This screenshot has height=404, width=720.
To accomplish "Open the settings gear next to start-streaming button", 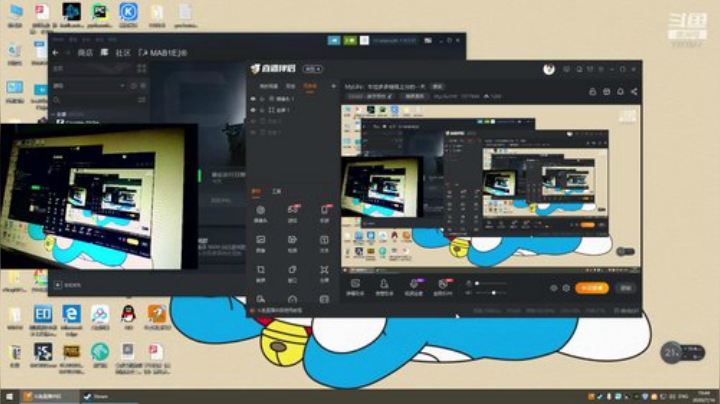I will 566,288.
